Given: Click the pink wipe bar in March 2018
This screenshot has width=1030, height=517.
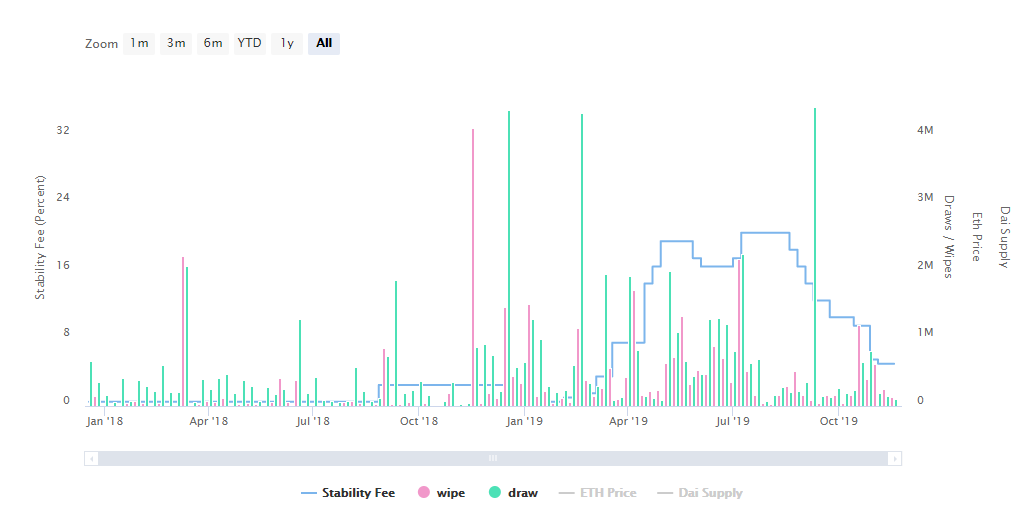Looking at the screenshot, I should click(x=183, y=330).
